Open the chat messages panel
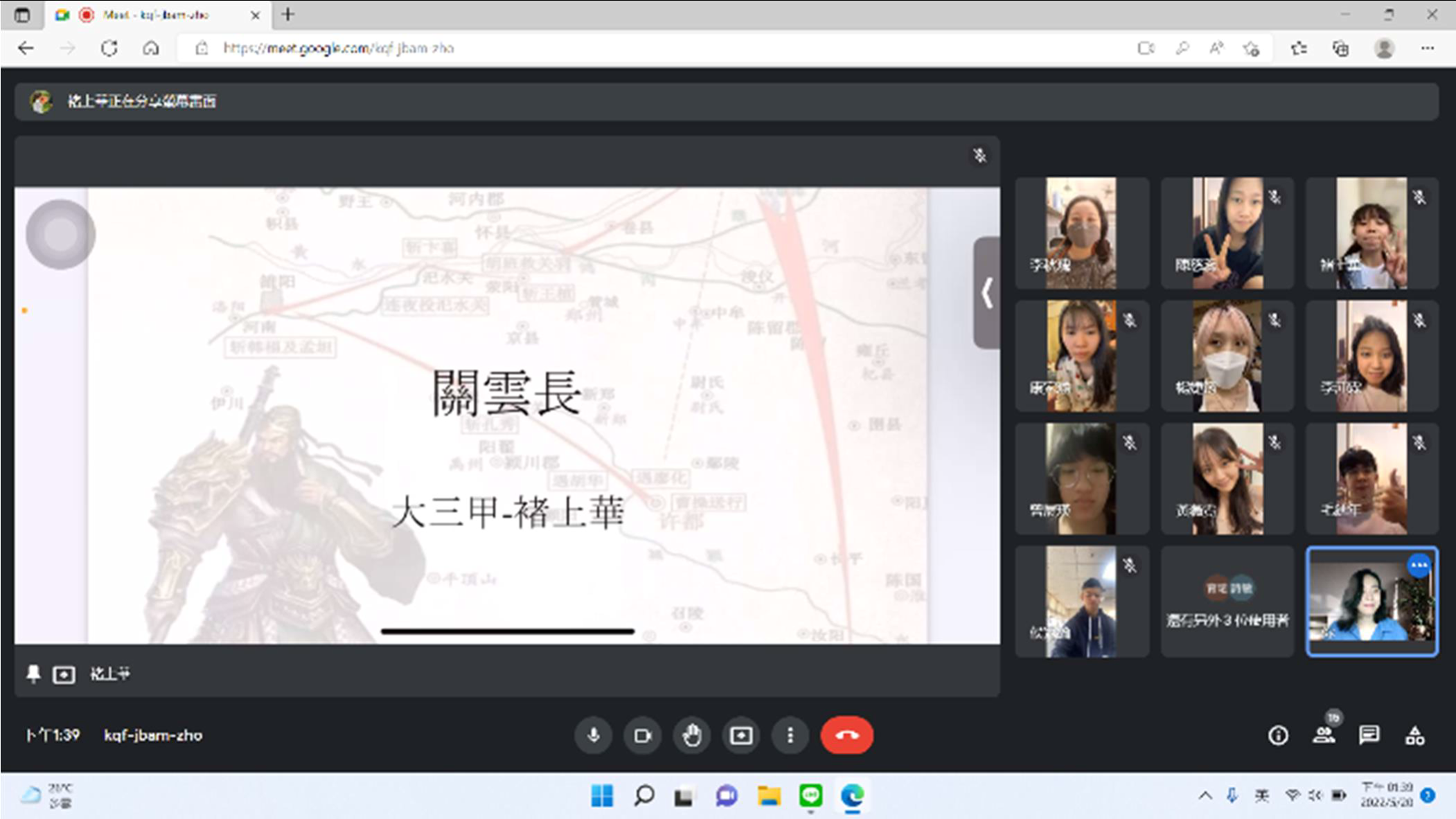The height and width of the screenshot is (819, 1456). pos(1369,735)
